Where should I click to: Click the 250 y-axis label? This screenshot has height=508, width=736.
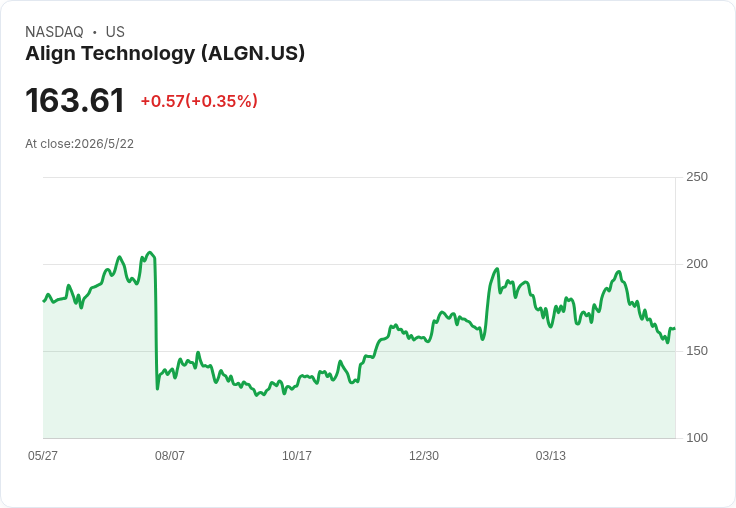click(x=697, y=177)
